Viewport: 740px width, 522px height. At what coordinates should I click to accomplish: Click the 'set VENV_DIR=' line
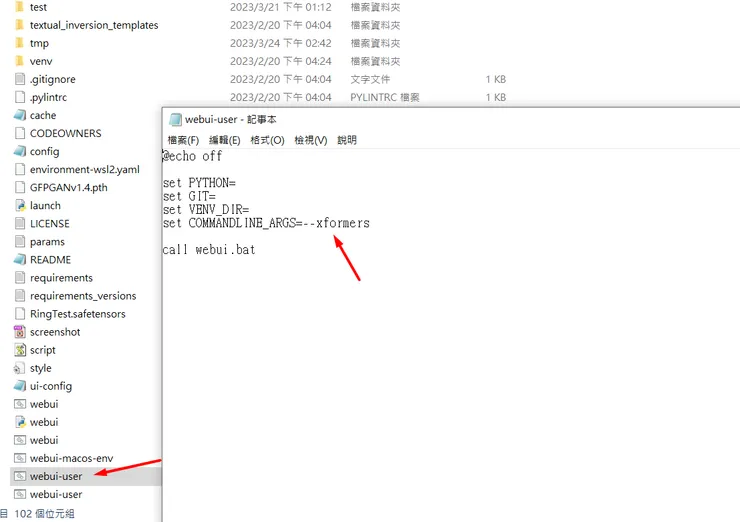tap(206, 210)
